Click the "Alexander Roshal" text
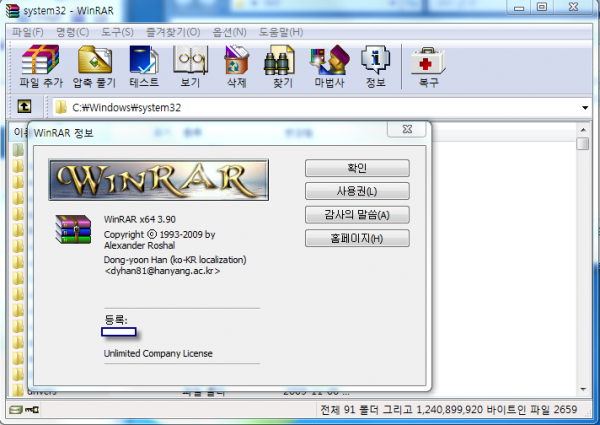The height and width of the screenshot is (425, 600). click(140, 246)
